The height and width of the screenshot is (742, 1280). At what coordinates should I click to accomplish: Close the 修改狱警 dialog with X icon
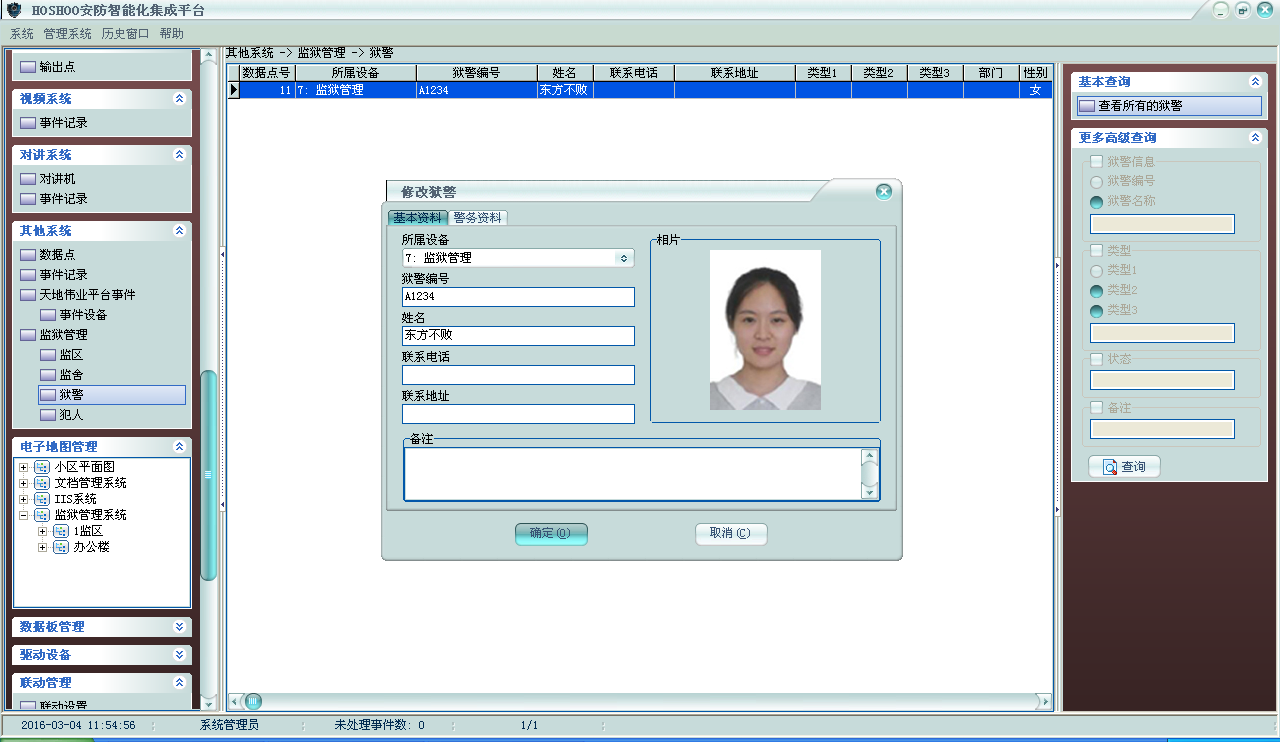coord(883,192)
